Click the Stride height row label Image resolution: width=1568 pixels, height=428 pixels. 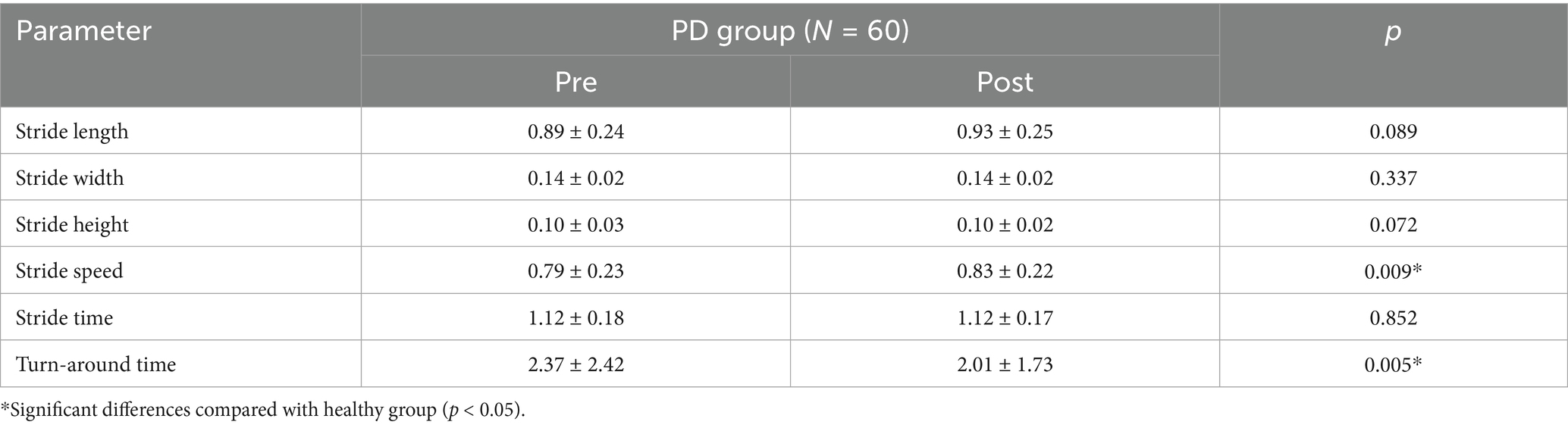pos(72,225)
